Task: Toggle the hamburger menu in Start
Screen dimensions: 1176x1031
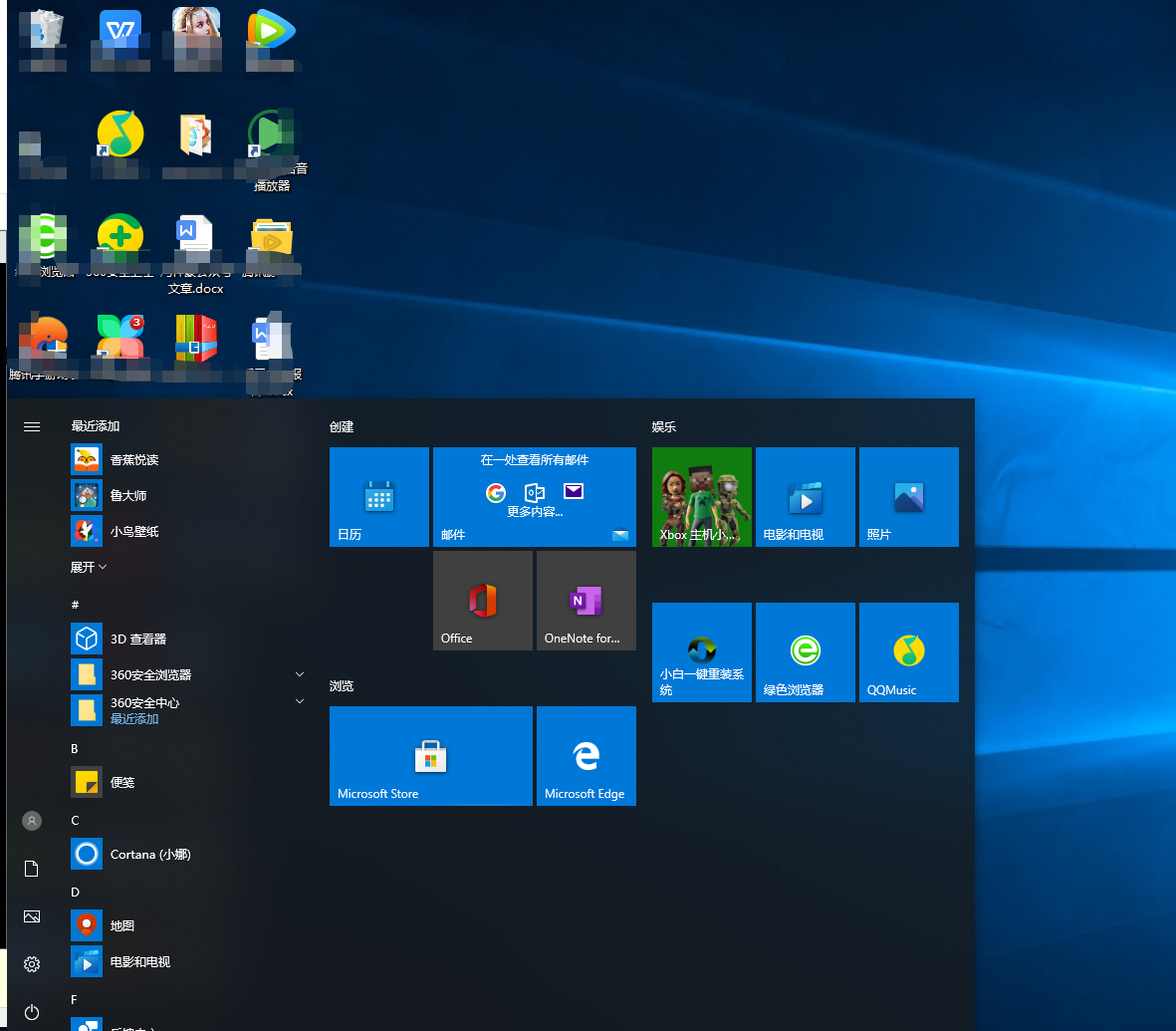Action: pos(32,426)
